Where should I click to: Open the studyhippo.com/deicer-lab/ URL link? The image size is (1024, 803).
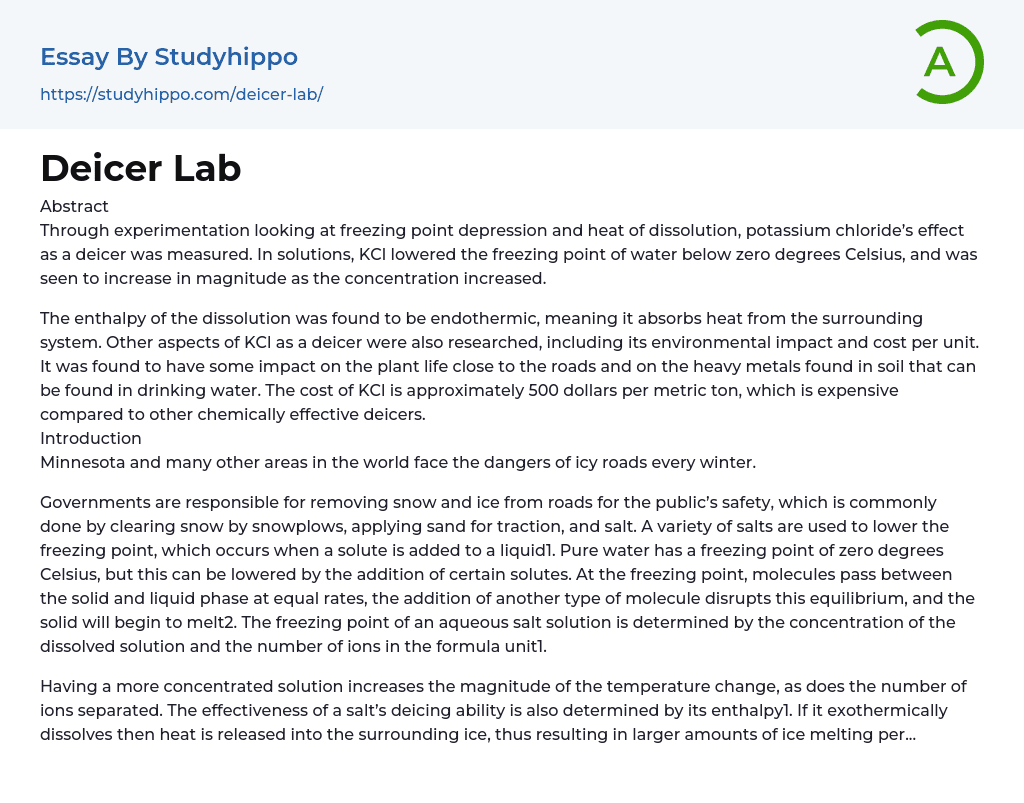click(181, 94)
